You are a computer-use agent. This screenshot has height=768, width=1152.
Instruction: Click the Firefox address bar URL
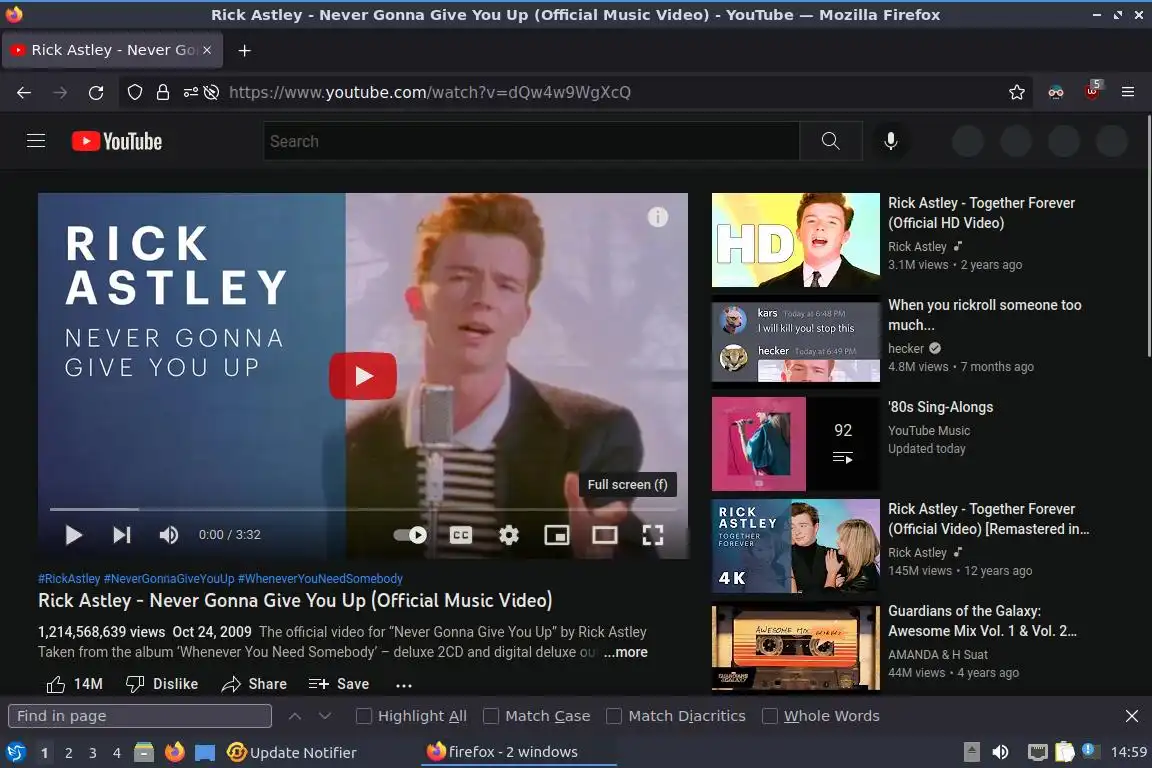pos(430,93)
